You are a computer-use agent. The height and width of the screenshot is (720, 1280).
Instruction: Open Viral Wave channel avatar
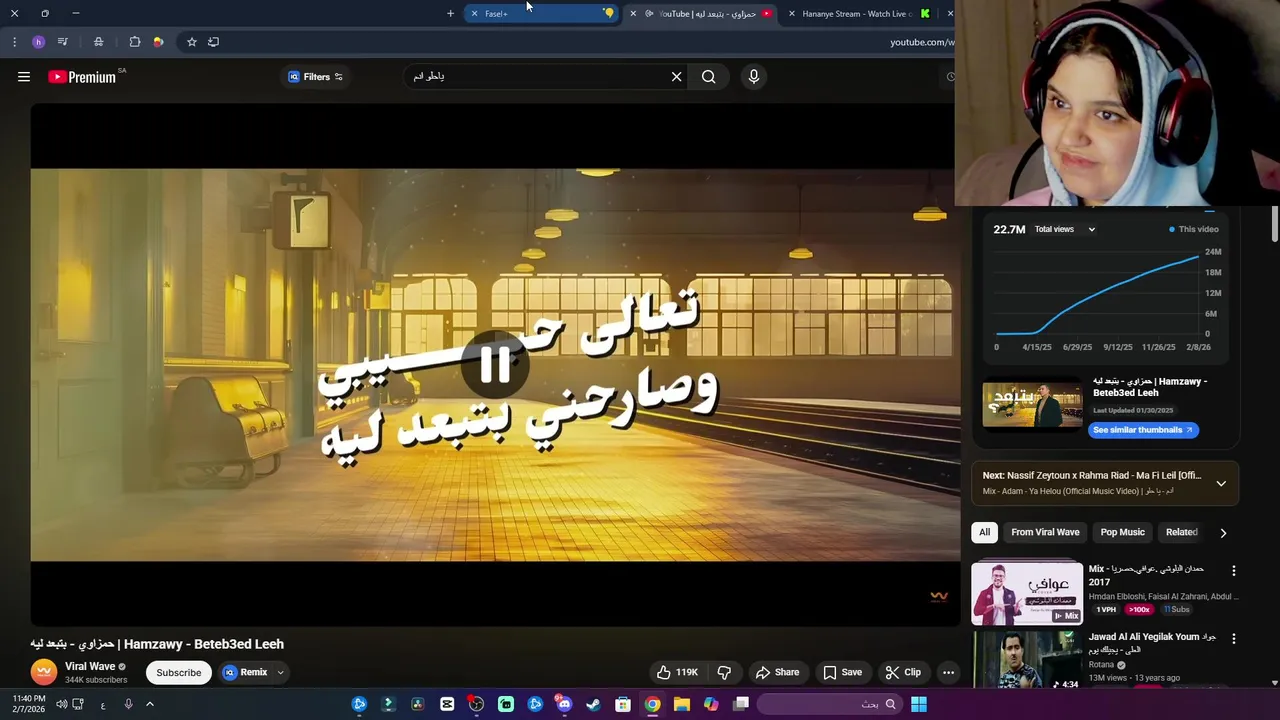coord(43,673)
